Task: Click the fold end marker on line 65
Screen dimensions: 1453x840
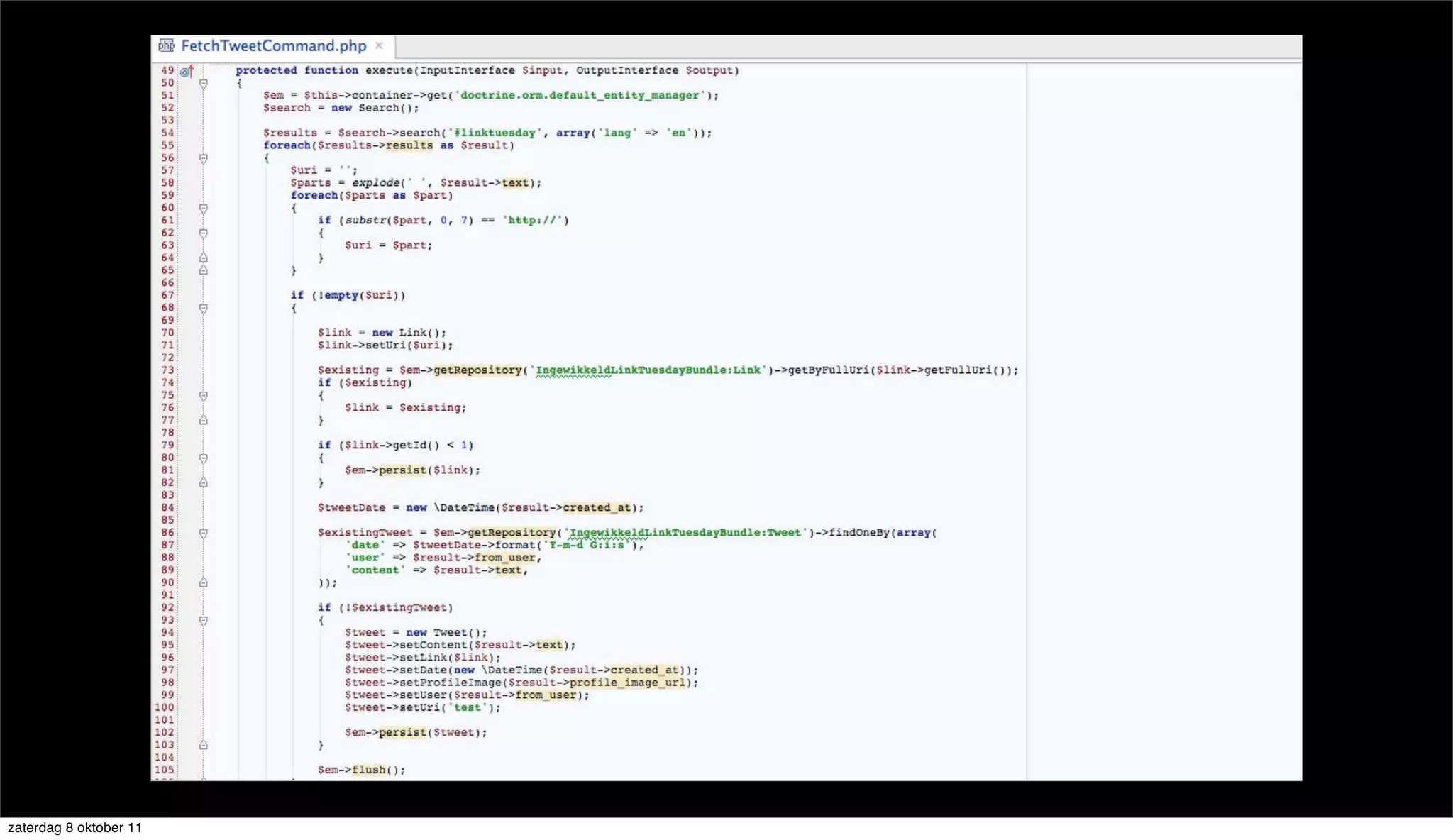Action: click(x=204, y=271)
